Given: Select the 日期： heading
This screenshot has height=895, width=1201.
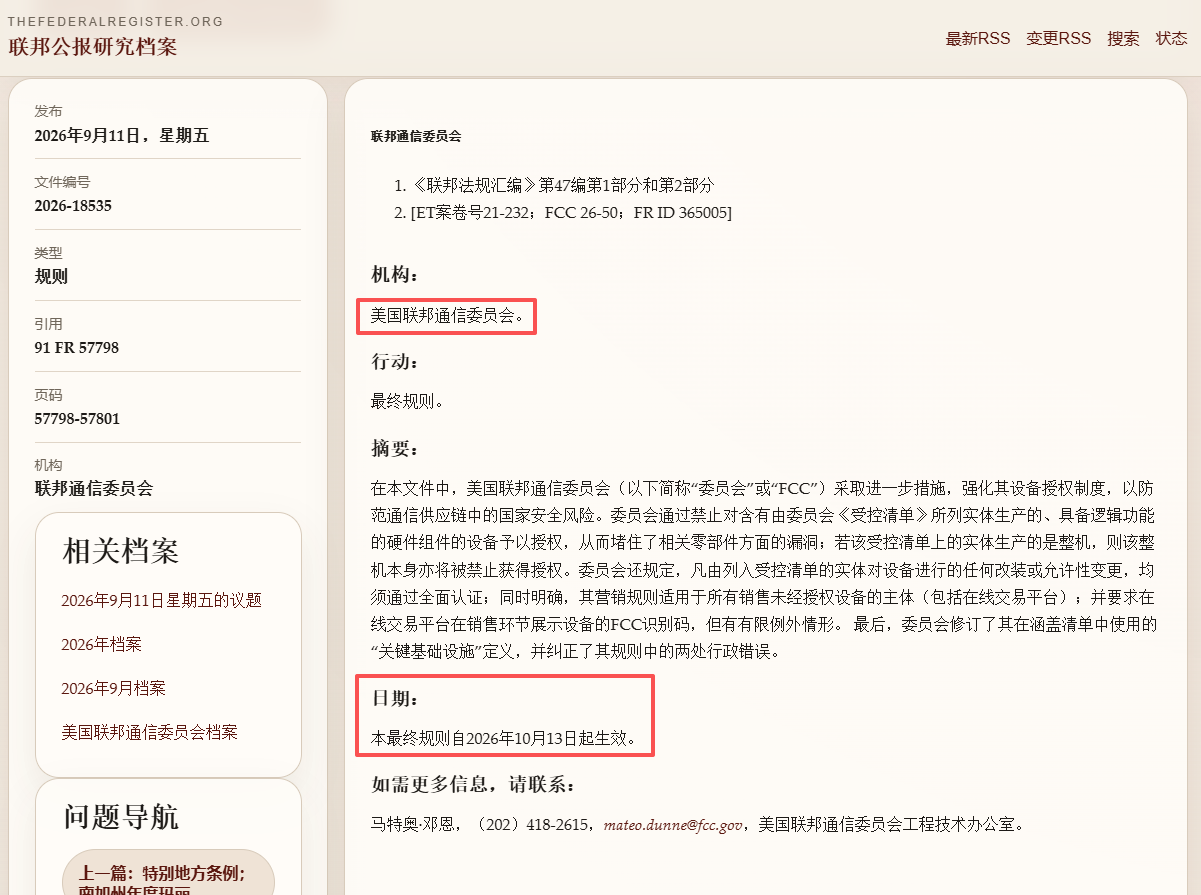Looking at the screenshot, I should (395, 698).
